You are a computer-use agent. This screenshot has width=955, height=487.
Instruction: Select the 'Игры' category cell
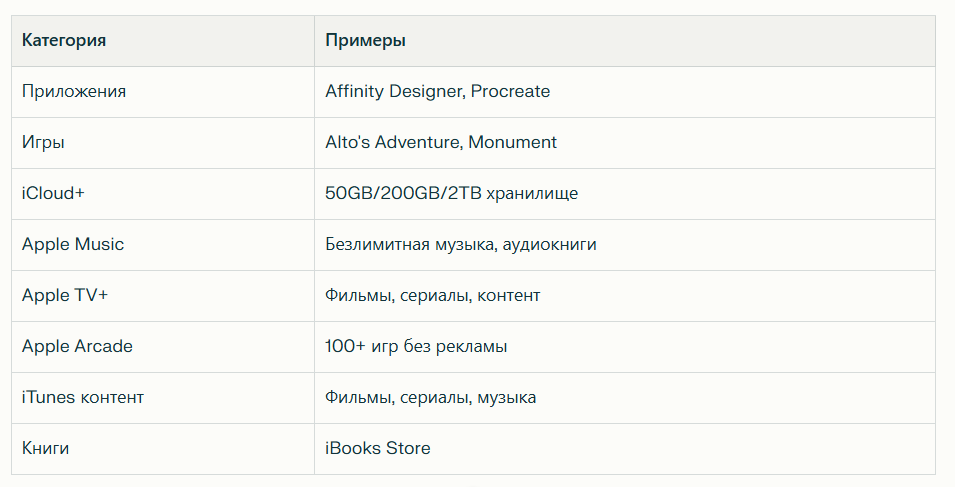point(163,143)
